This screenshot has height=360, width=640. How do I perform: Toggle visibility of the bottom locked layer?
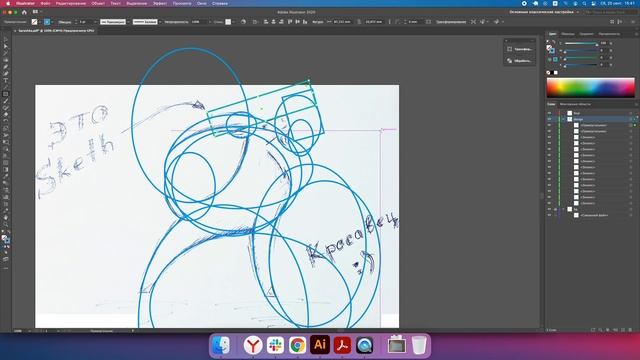point(549,209)
